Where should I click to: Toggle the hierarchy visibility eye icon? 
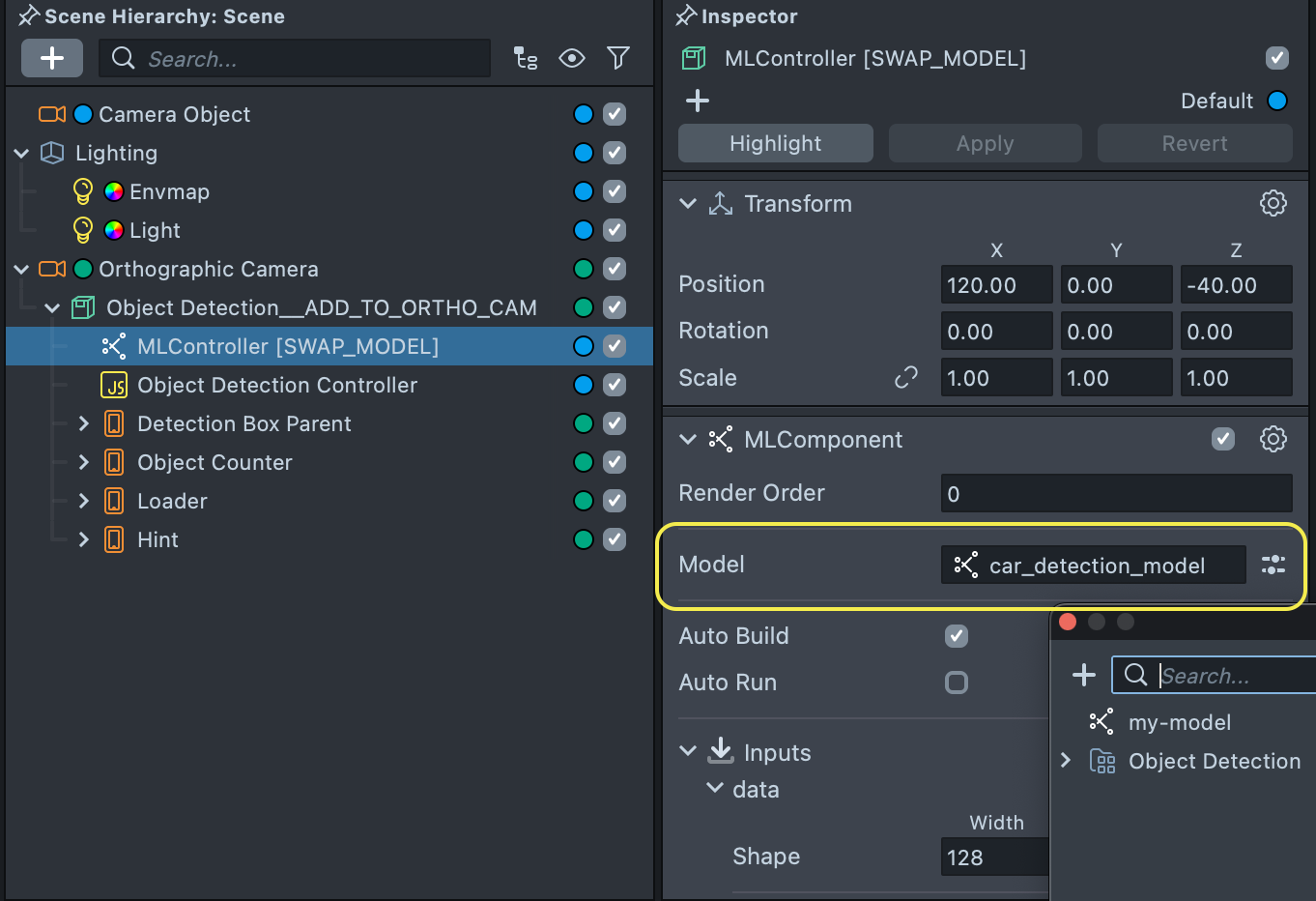click(572, 59)
